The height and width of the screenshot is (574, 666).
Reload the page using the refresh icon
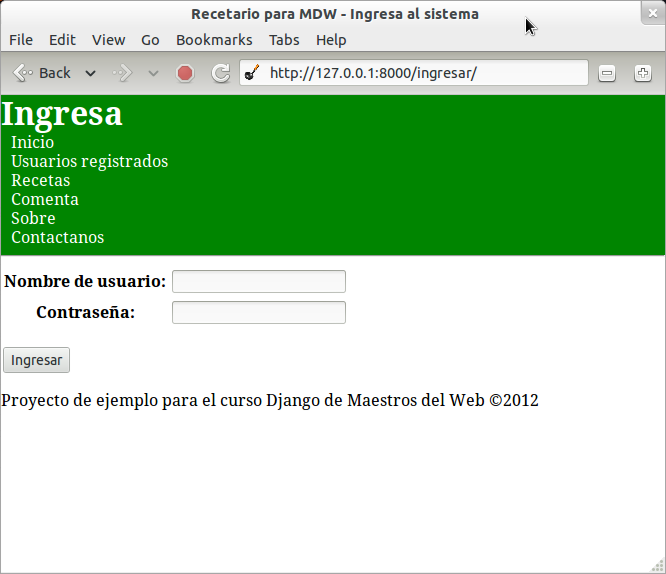(x=221, y=73)
